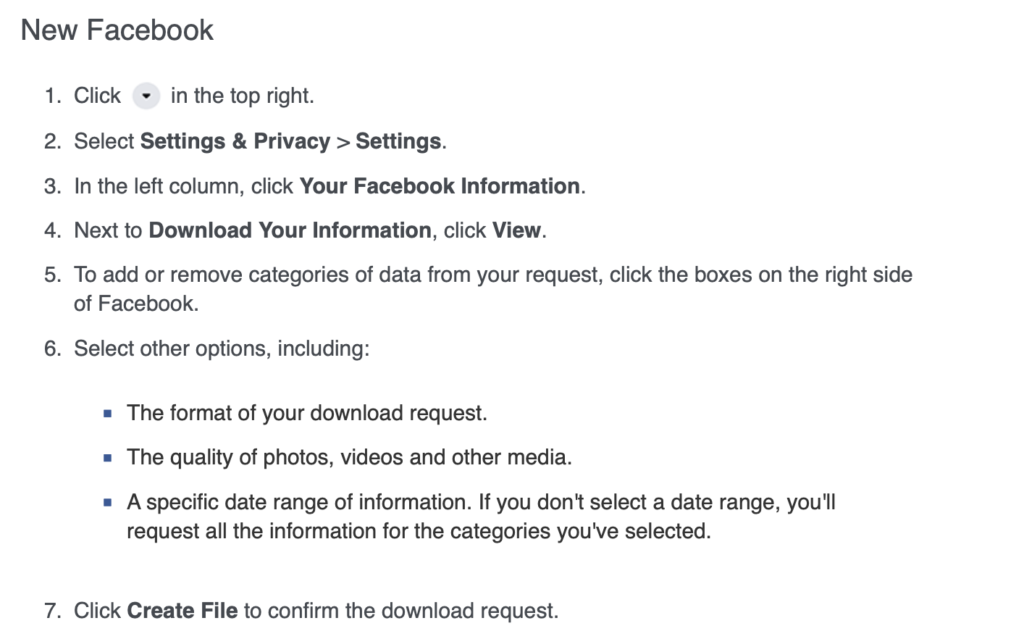
Task: Click the bold Settings word after the arrow
Action: click(398, 141)
